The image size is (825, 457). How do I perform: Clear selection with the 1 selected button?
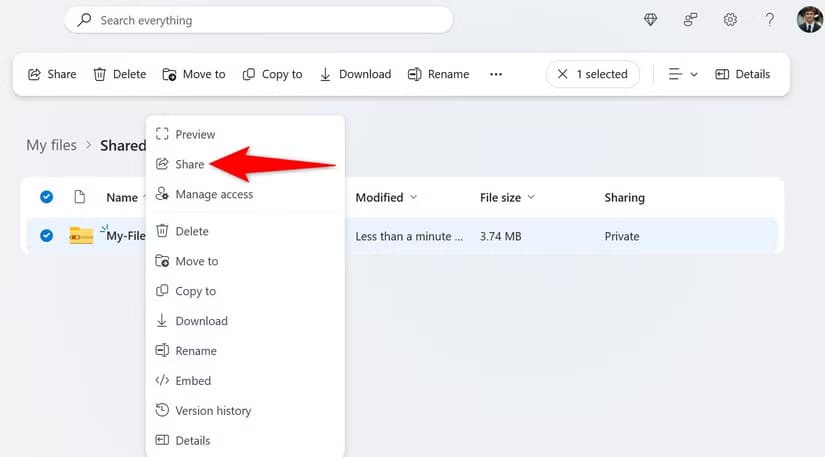click(x=592, y=74)
